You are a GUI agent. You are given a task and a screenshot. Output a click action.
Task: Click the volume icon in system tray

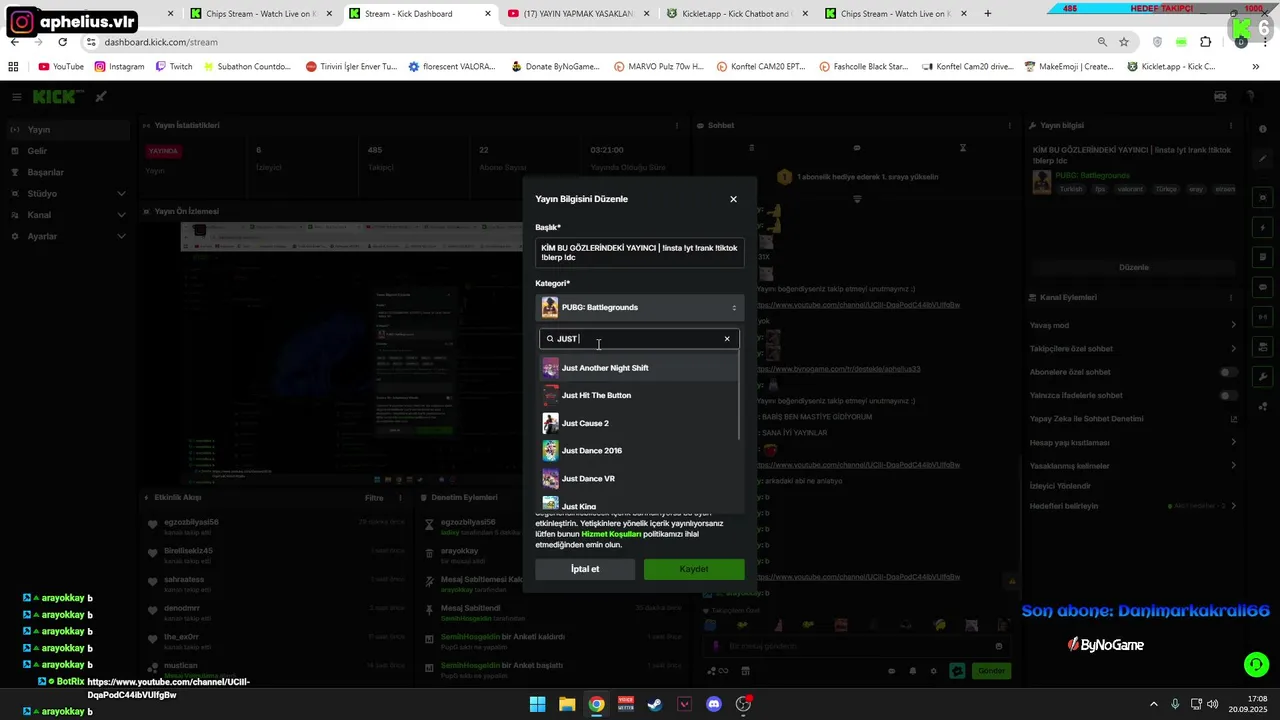(x=1212, y=704)
